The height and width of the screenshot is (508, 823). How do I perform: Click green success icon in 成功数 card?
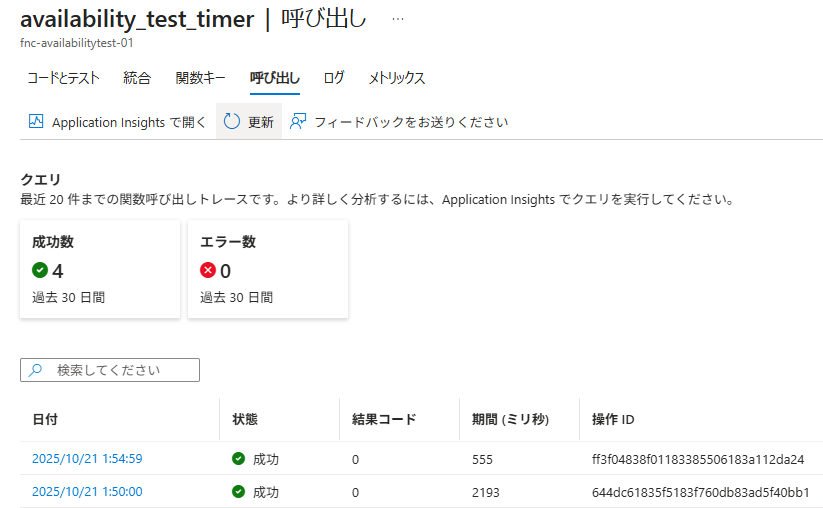click(x=40, y=270)
